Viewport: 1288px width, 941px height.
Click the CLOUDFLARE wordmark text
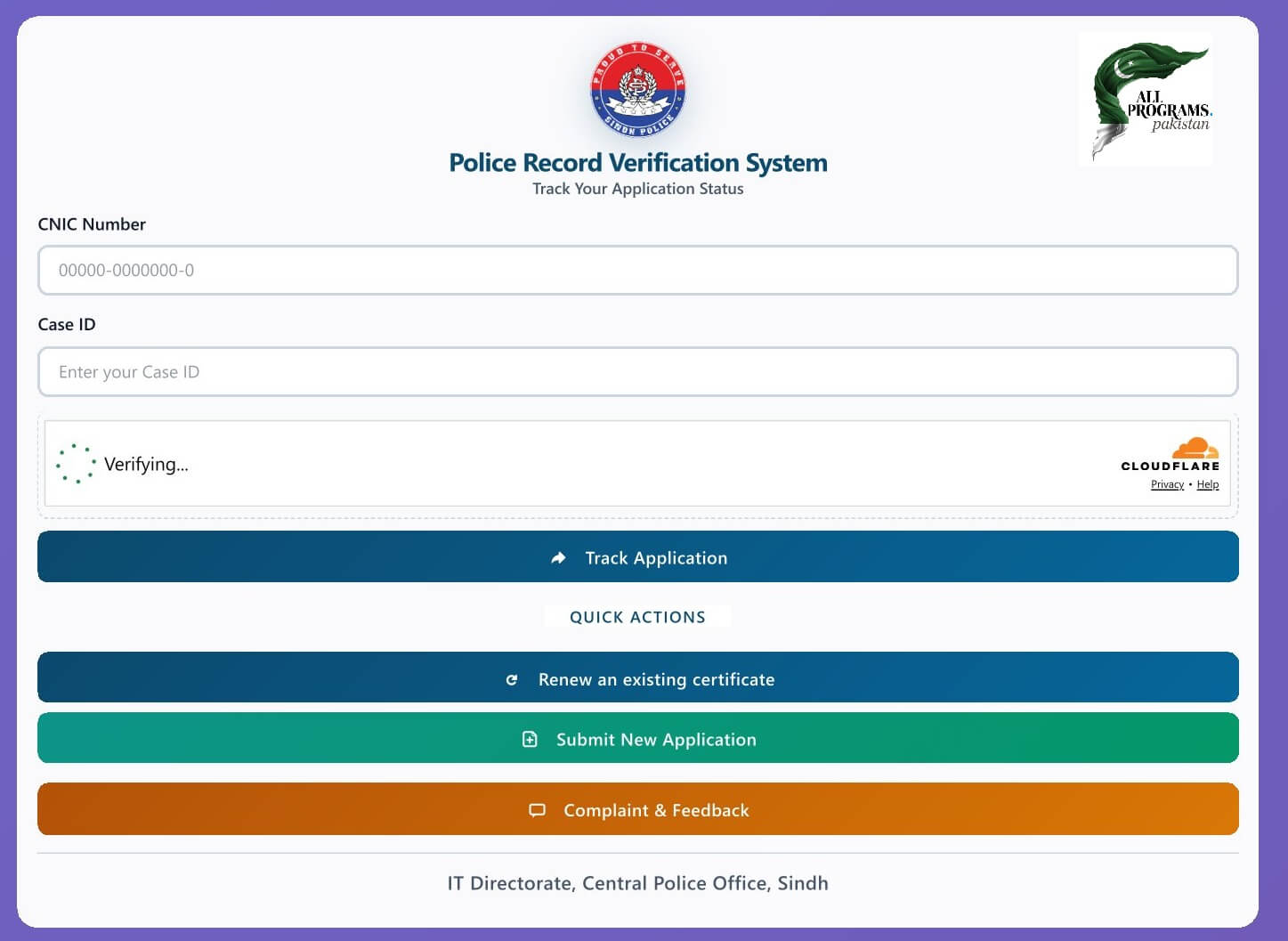pos(1171,466)
